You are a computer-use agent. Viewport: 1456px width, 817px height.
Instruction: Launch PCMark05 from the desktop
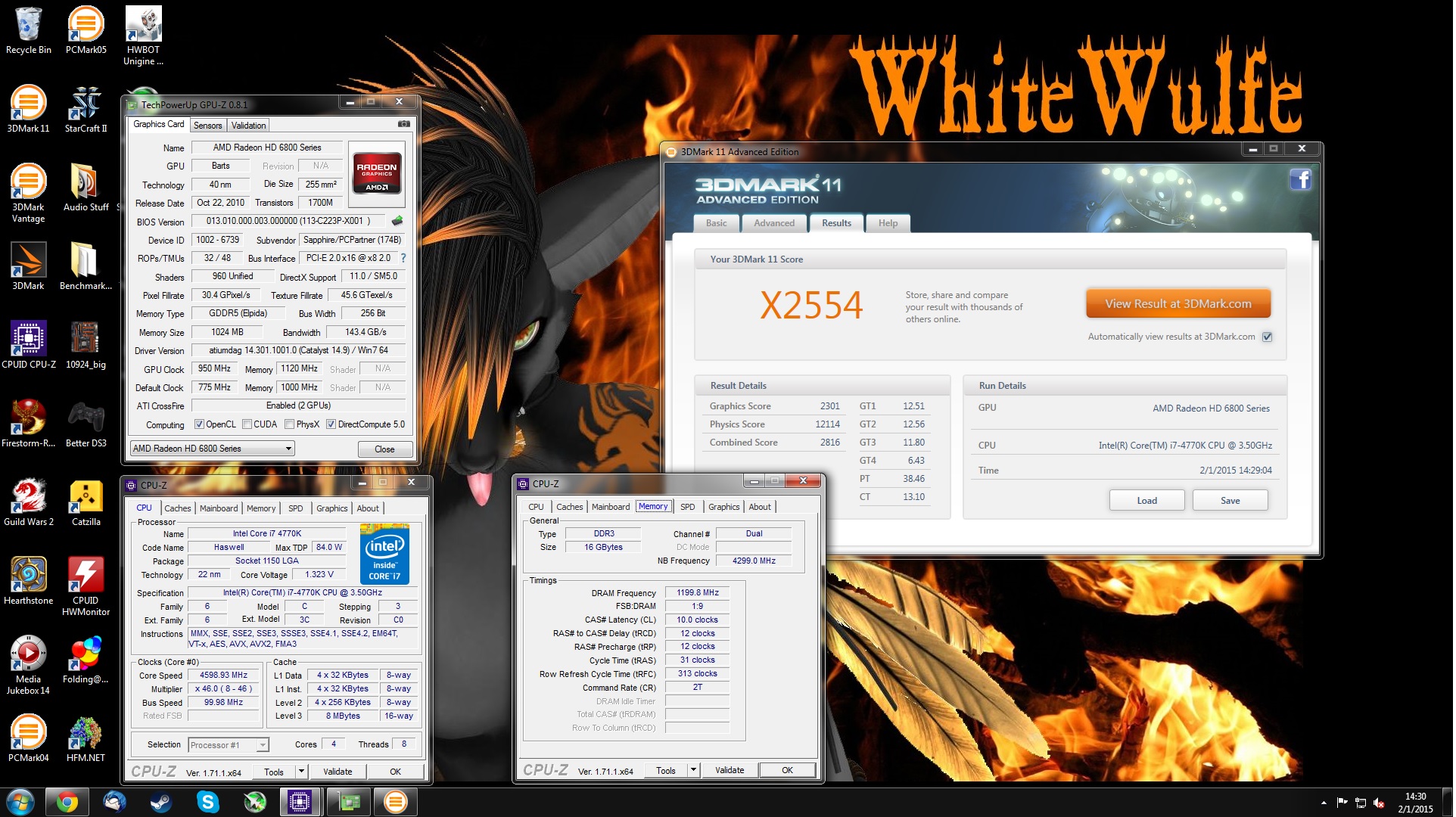pos(86,30)
